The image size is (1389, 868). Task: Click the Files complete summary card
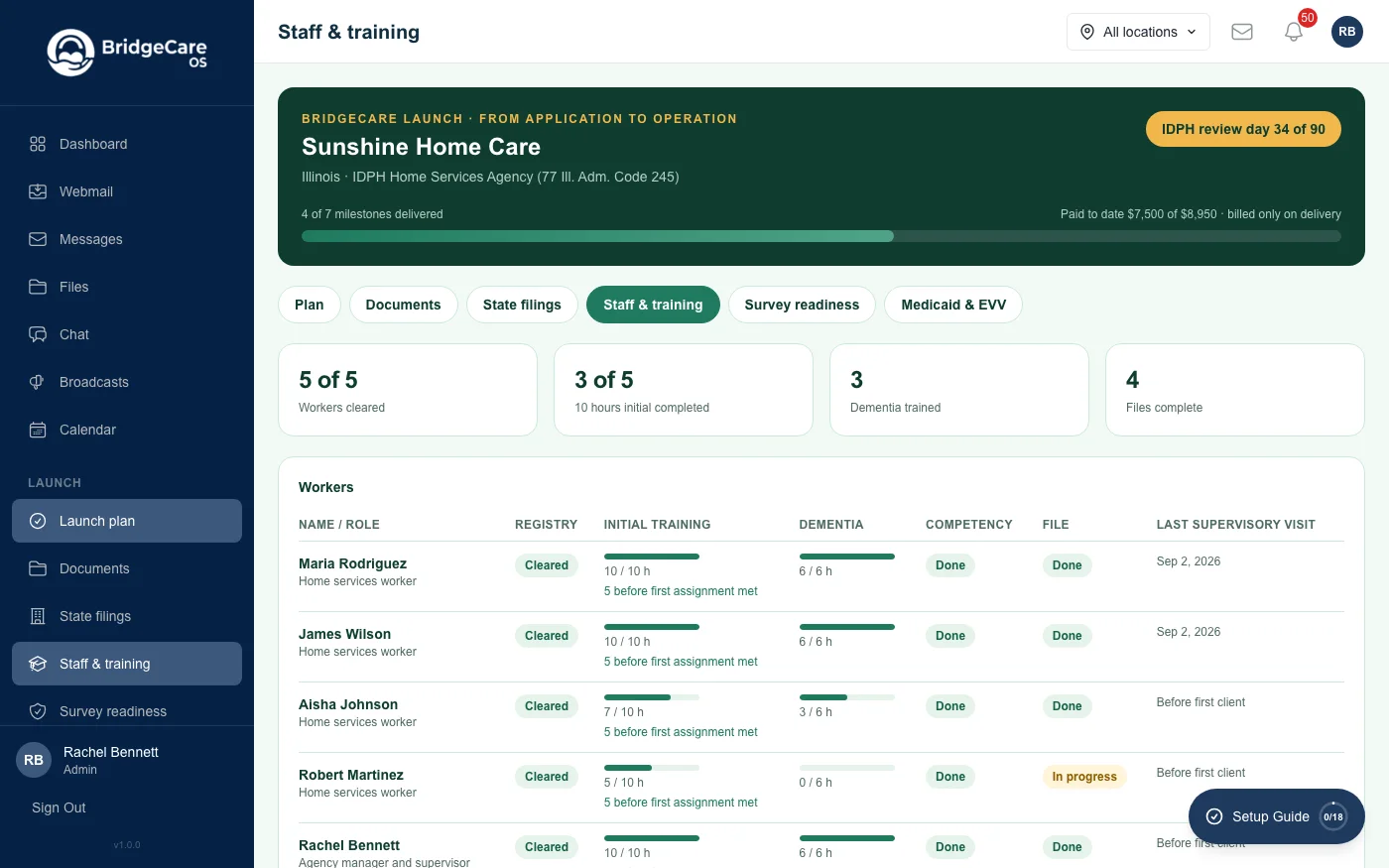pyautogui.click(x=1235, y=390)
